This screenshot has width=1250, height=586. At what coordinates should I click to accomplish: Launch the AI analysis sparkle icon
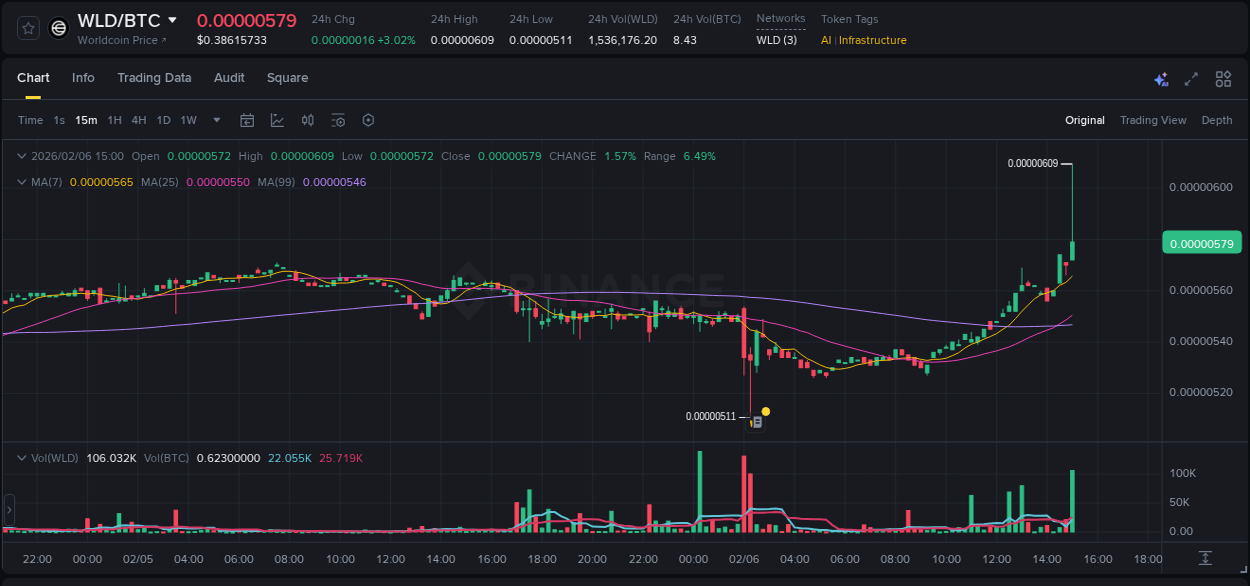click(x=1160, y=78)
